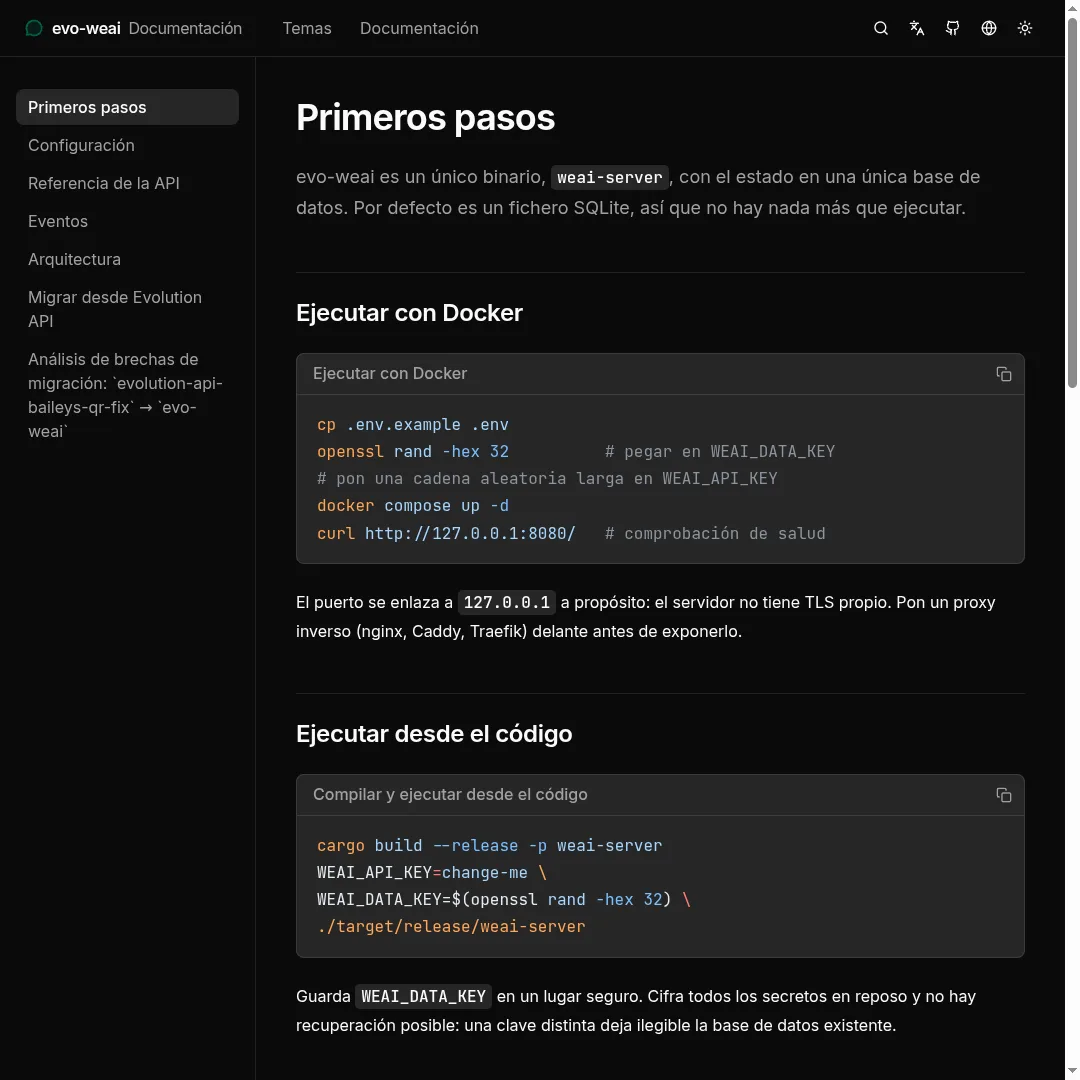Image resolution: width=1080 pixels, height=1080 pixels.
Task: Copy the Ejecutar con Docker code block
Action: (1004, 374)
